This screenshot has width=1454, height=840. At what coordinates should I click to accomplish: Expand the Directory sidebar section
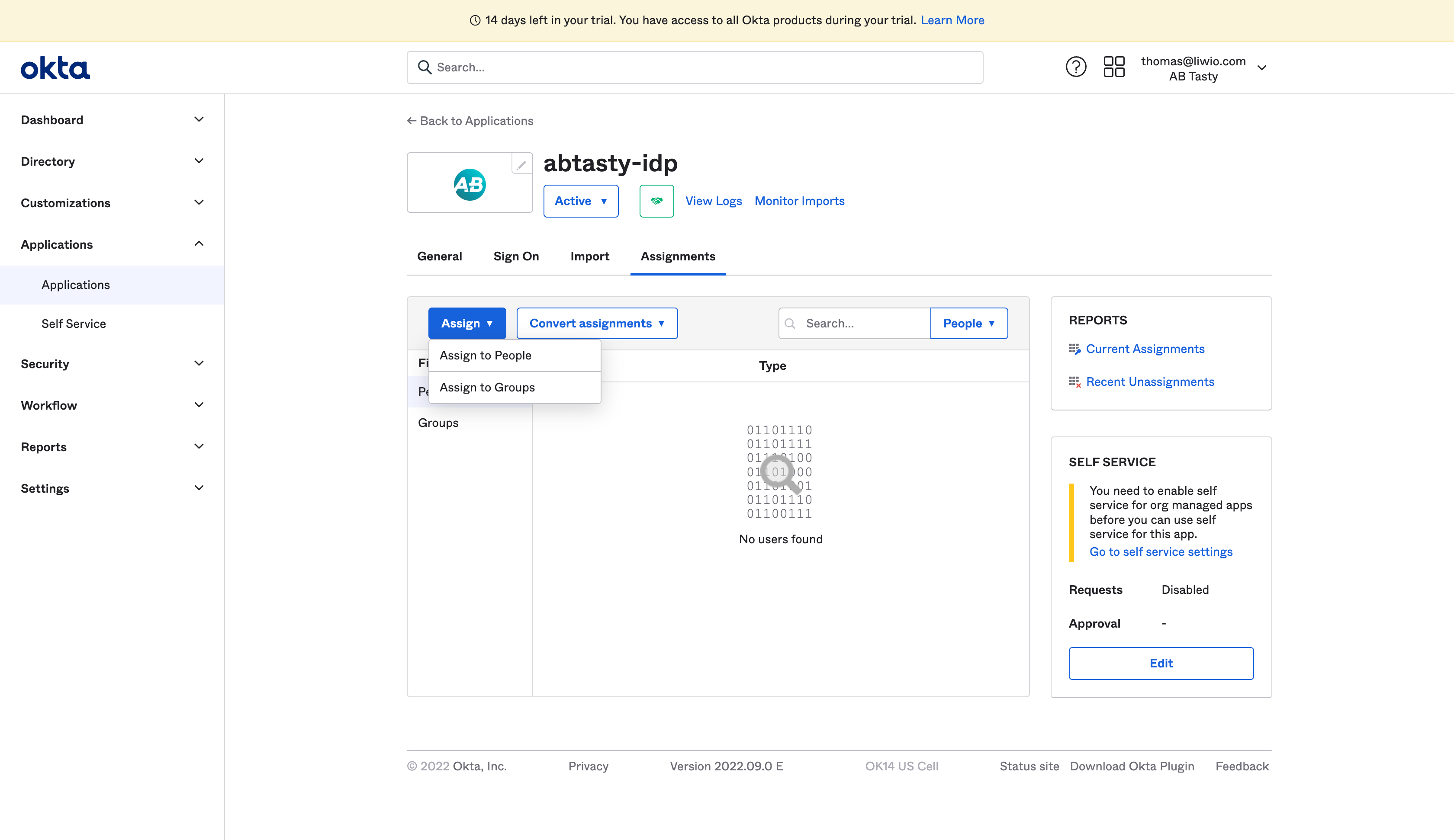112,161
